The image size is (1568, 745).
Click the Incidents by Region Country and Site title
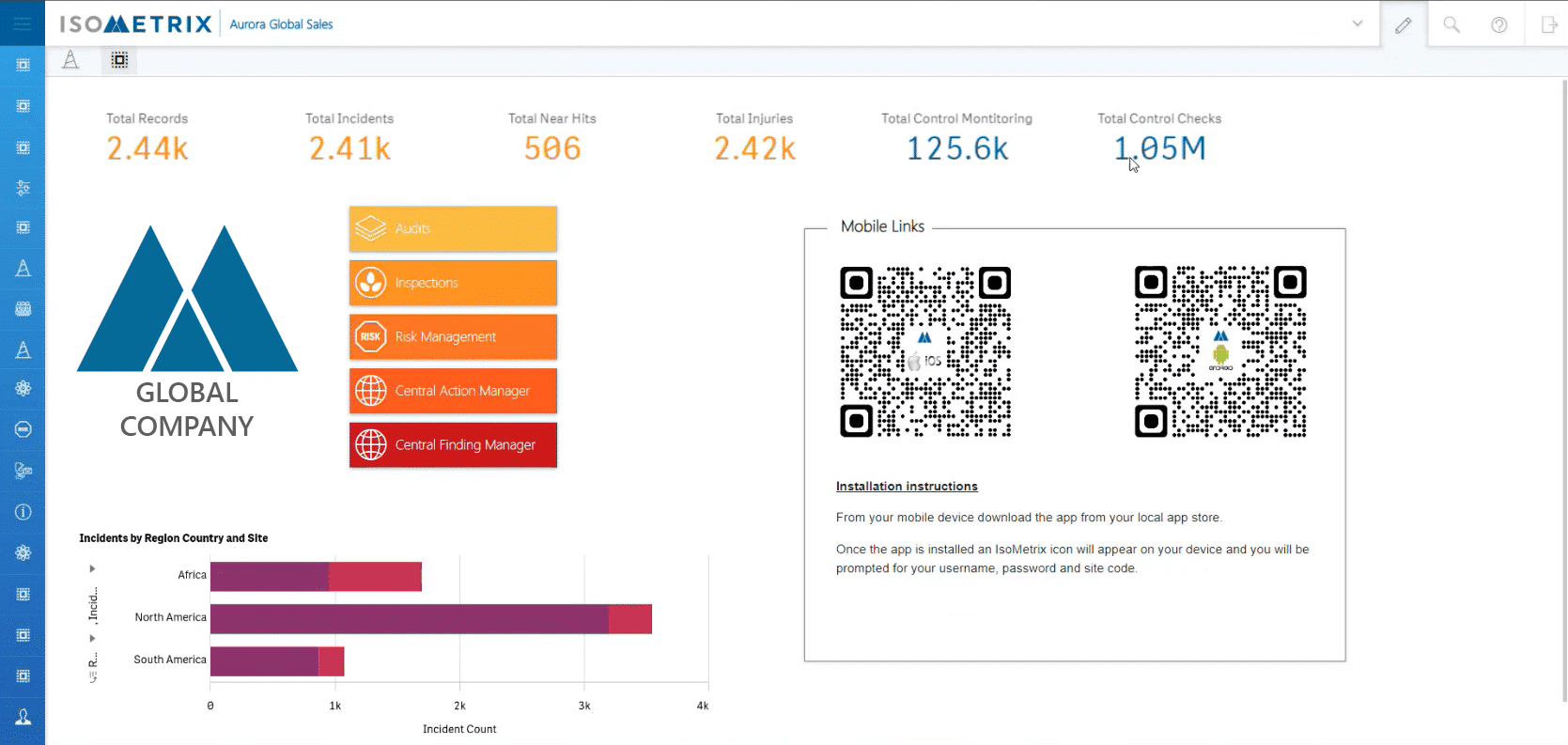(174, 538)
